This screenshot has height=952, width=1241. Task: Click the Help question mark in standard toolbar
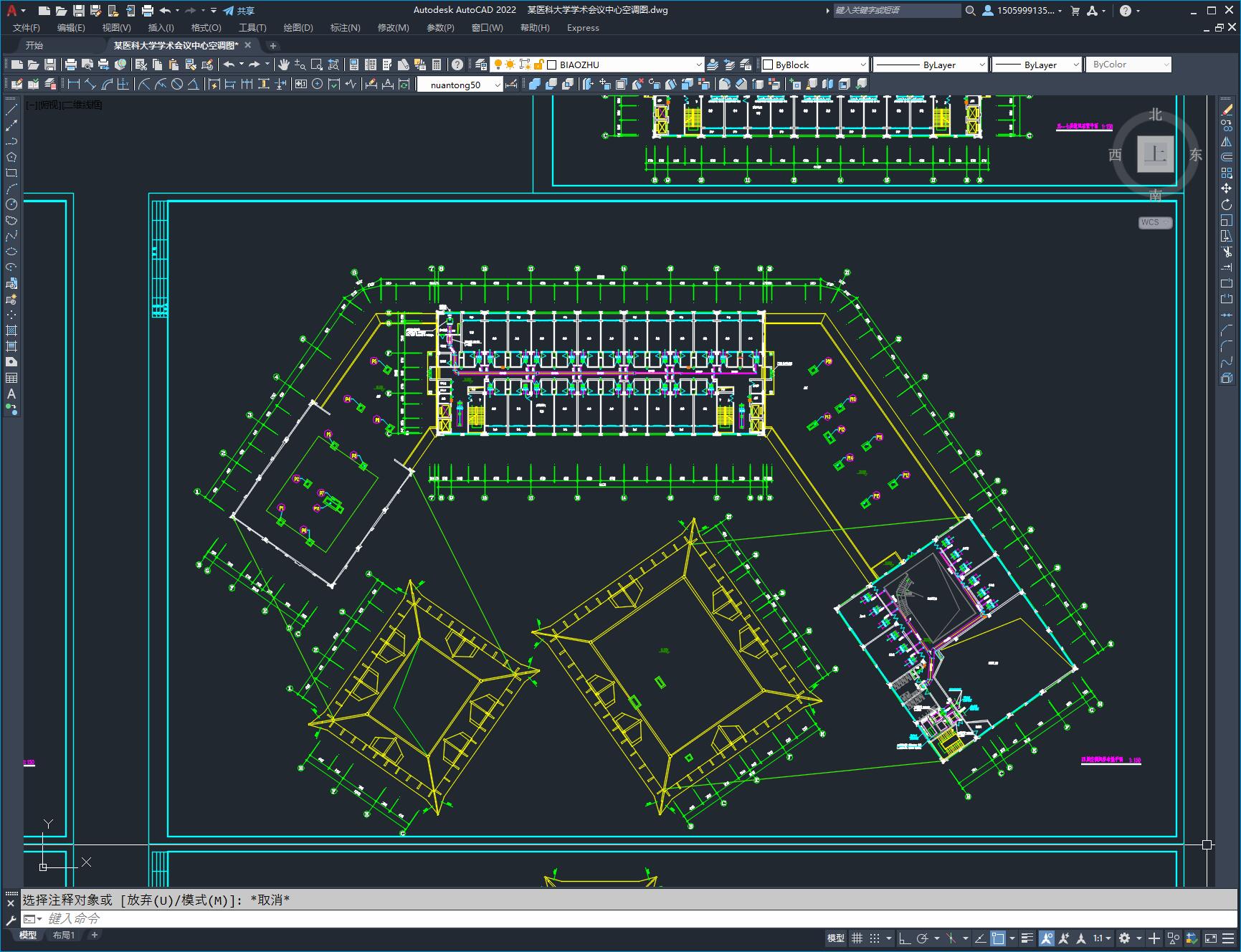457,65
